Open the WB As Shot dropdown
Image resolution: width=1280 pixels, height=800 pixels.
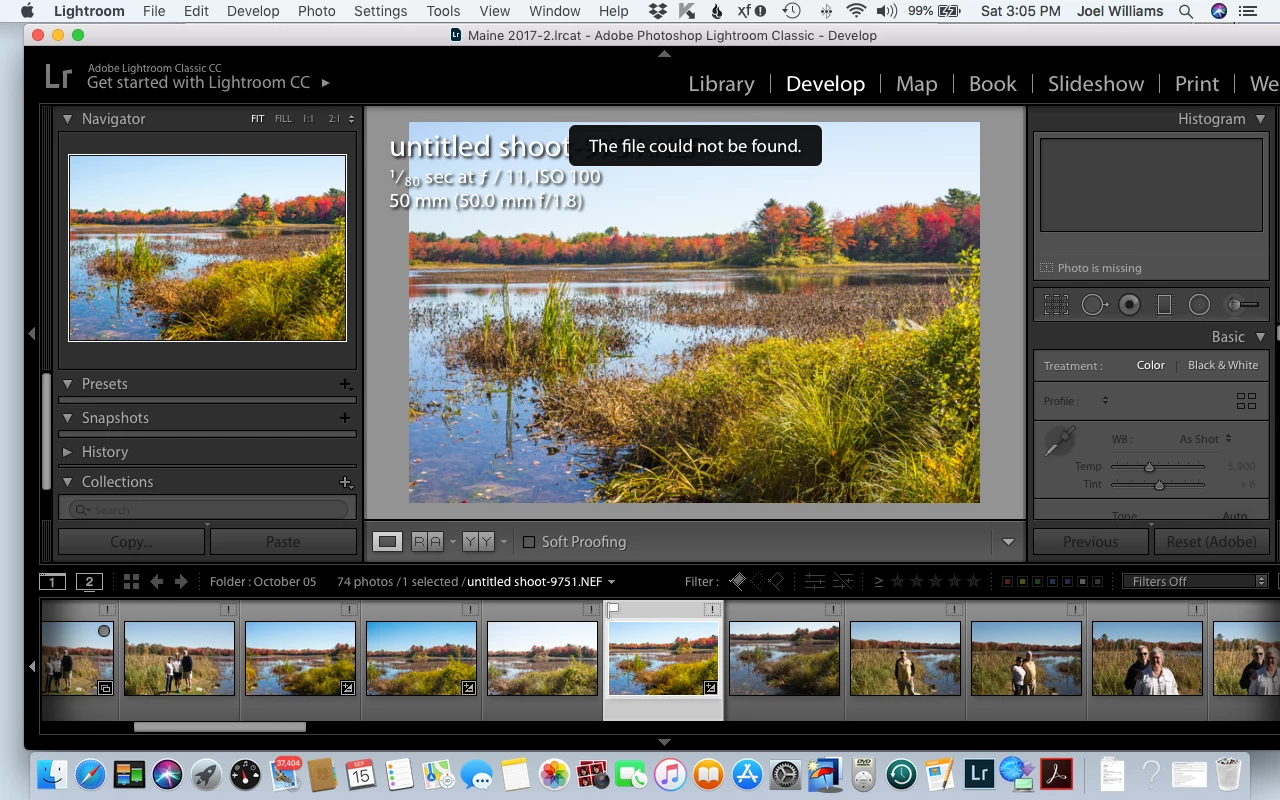click(x=1205, y=438)
